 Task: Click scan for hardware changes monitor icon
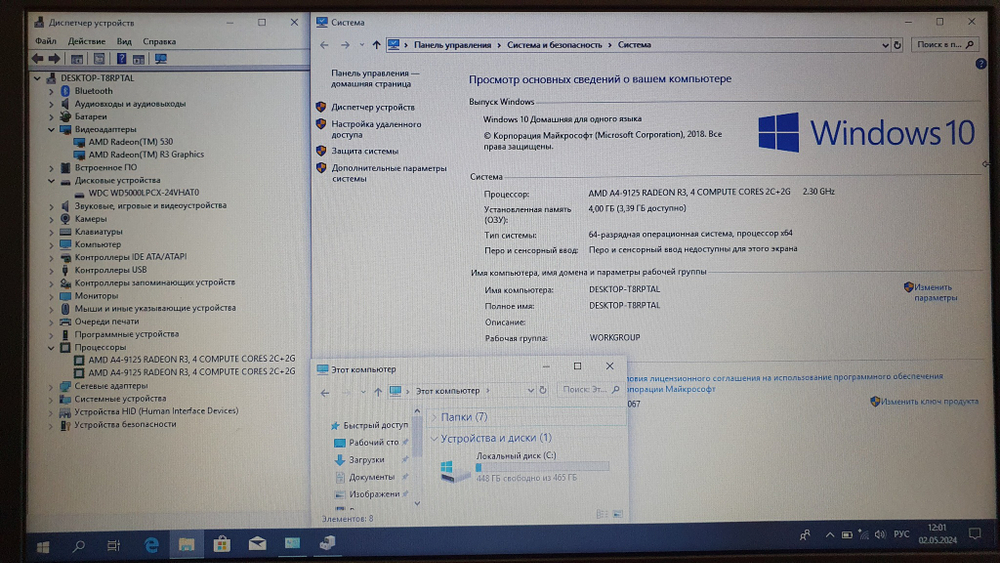tap(161, 59)
